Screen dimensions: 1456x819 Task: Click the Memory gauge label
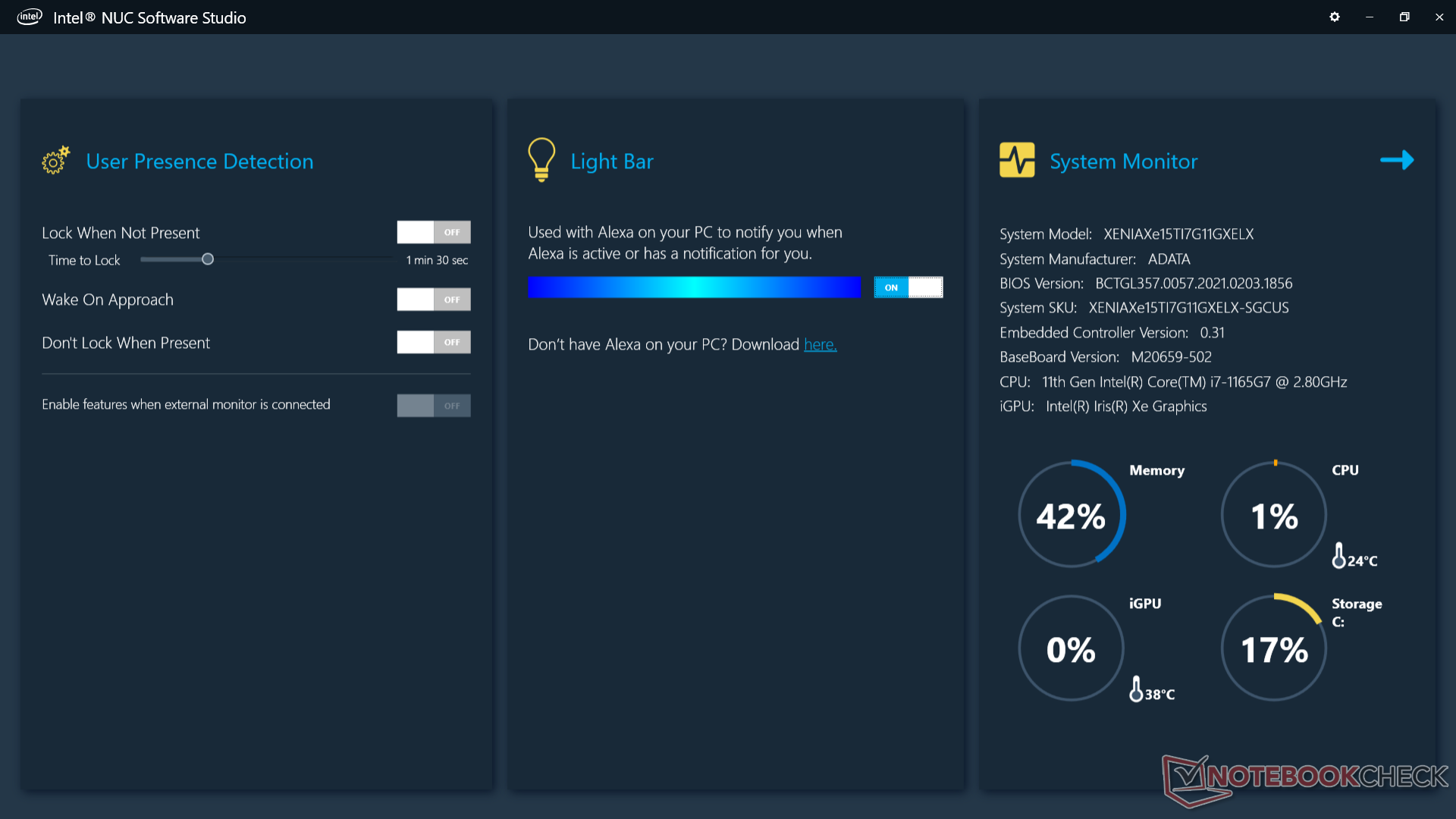1156,470
